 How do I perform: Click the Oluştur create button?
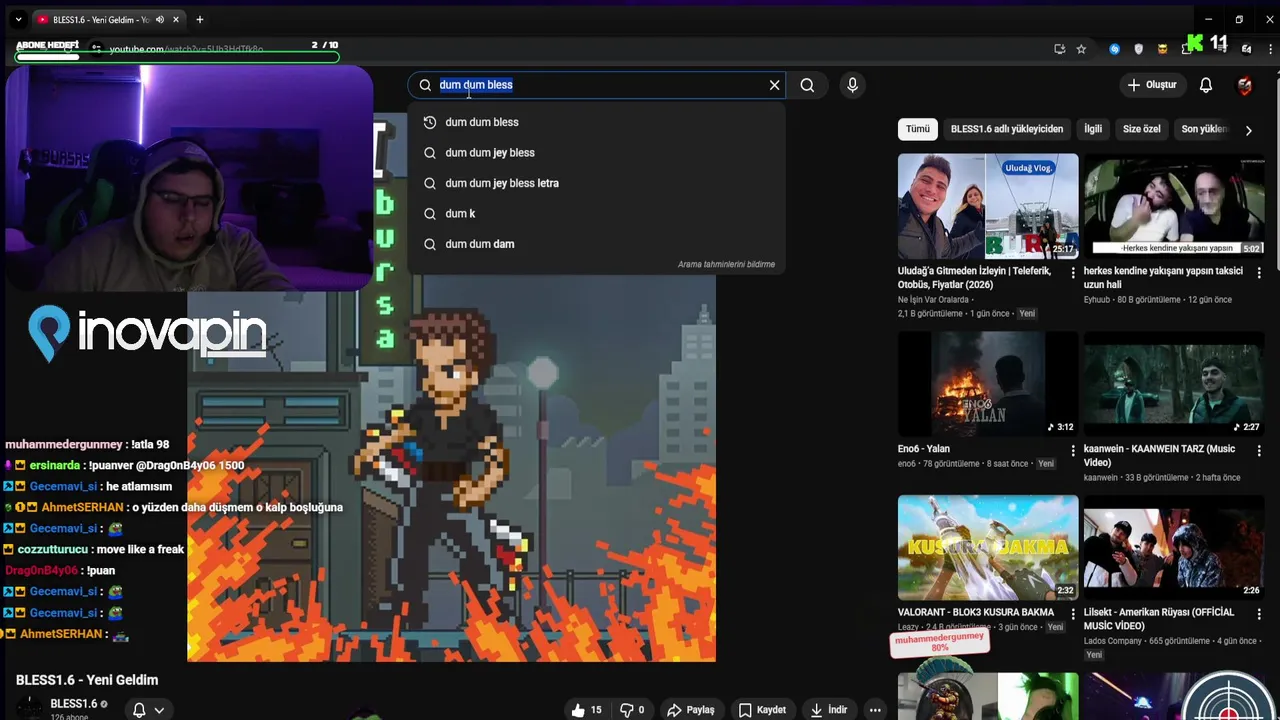click(1152, 85)
